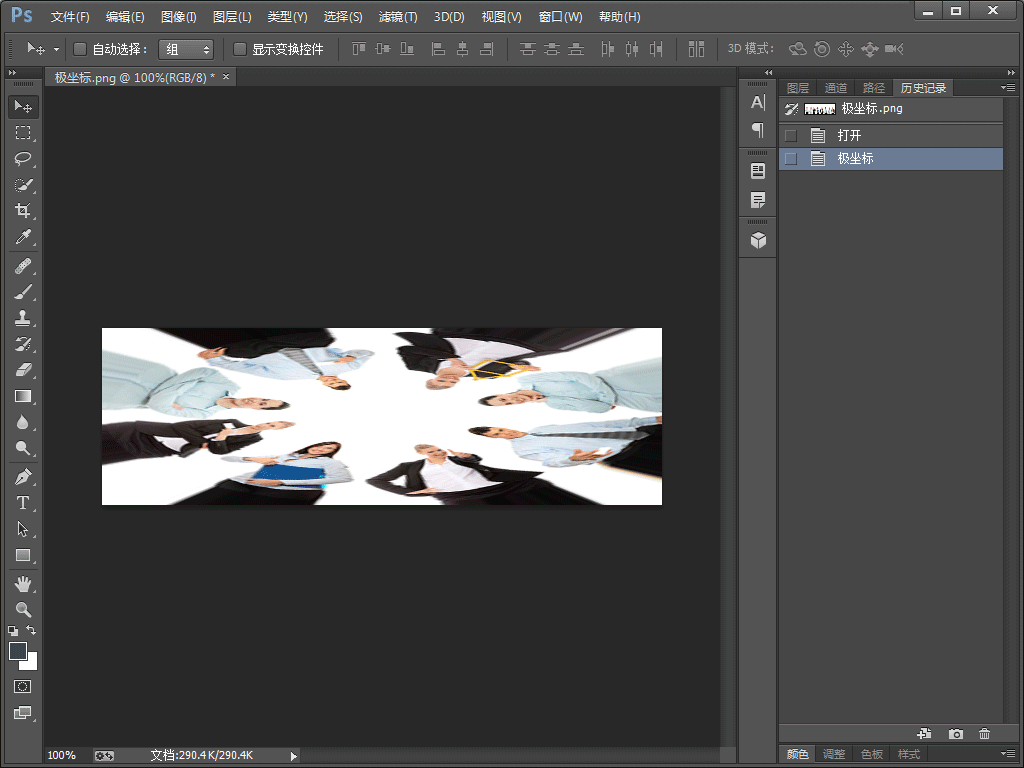Viewport: 1024px width, 768px height.
Task: Expand the toolbox double-arrow
Action: coord(12,72)
